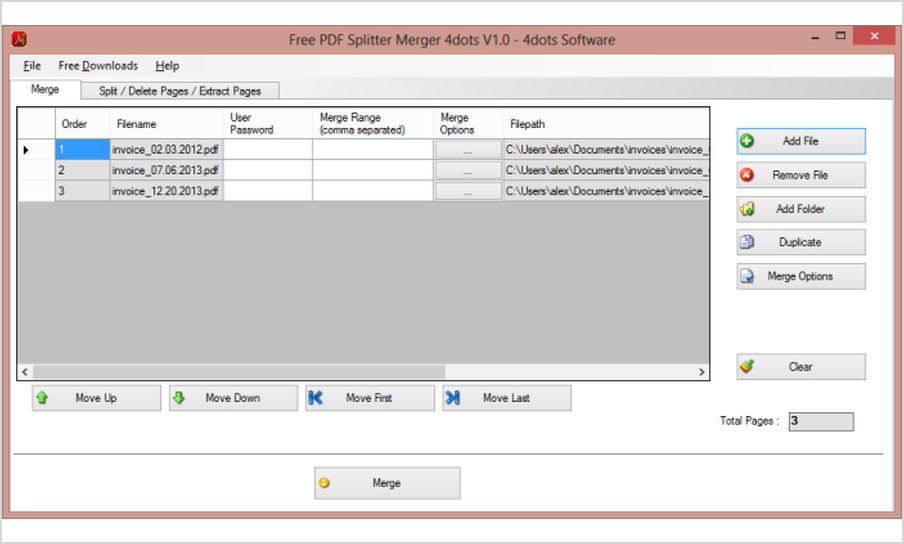Select the filename invoice_12.20.2013.pdf cell
The image size is (904, 544).
tap(167, 191)
